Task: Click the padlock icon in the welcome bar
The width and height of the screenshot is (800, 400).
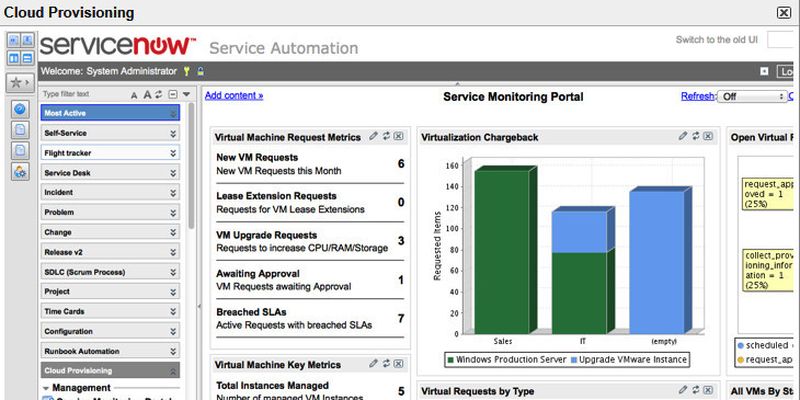Action: [x=201, y=71]
